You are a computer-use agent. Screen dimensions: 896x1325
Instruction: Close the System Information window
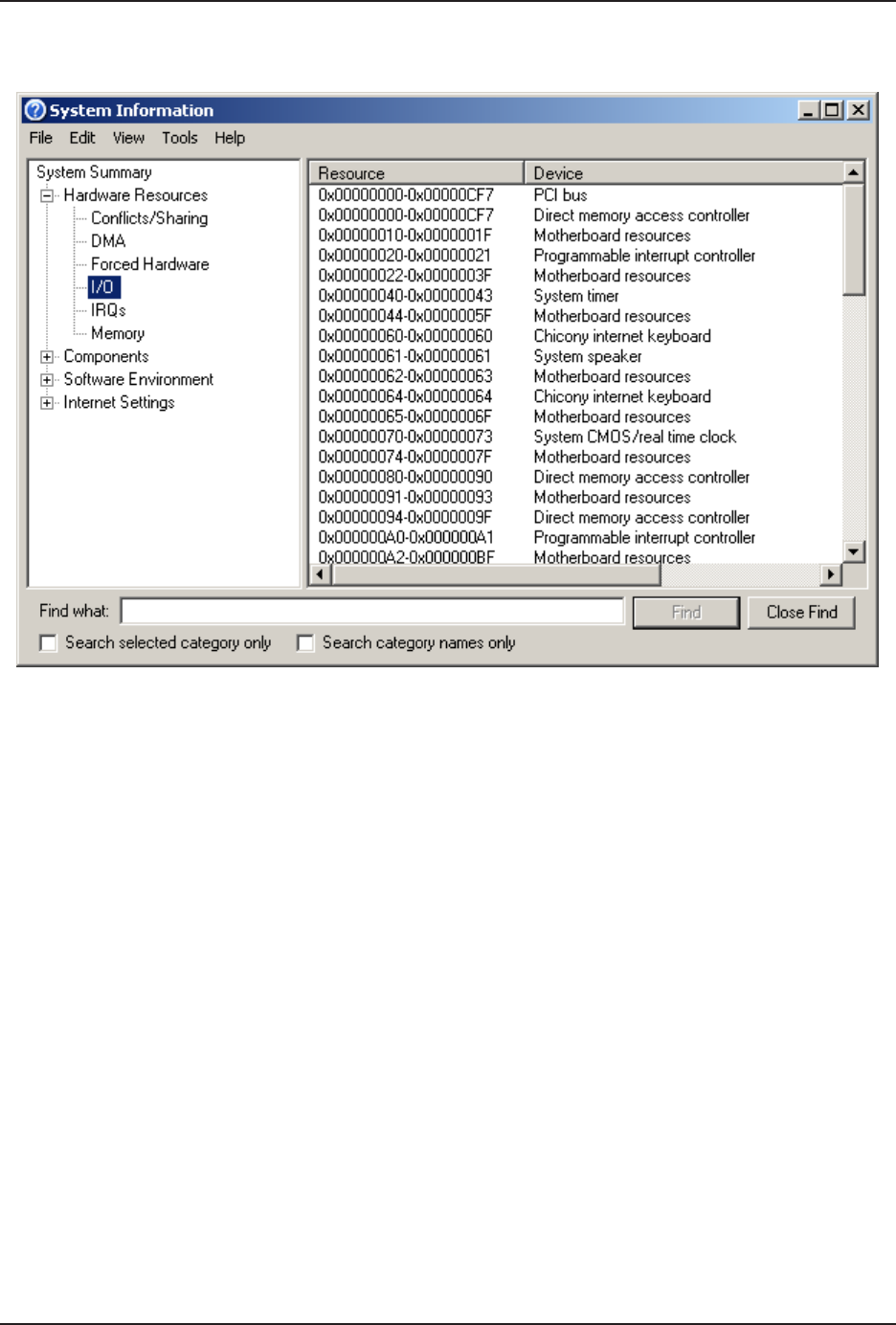859,110
